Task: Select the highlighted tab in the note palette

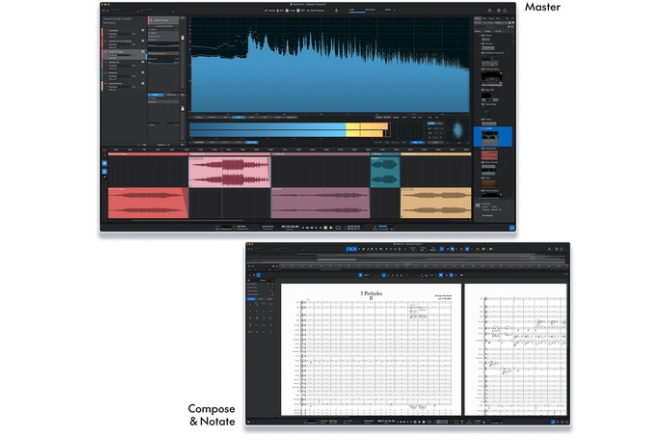Action: click(252, 299)
